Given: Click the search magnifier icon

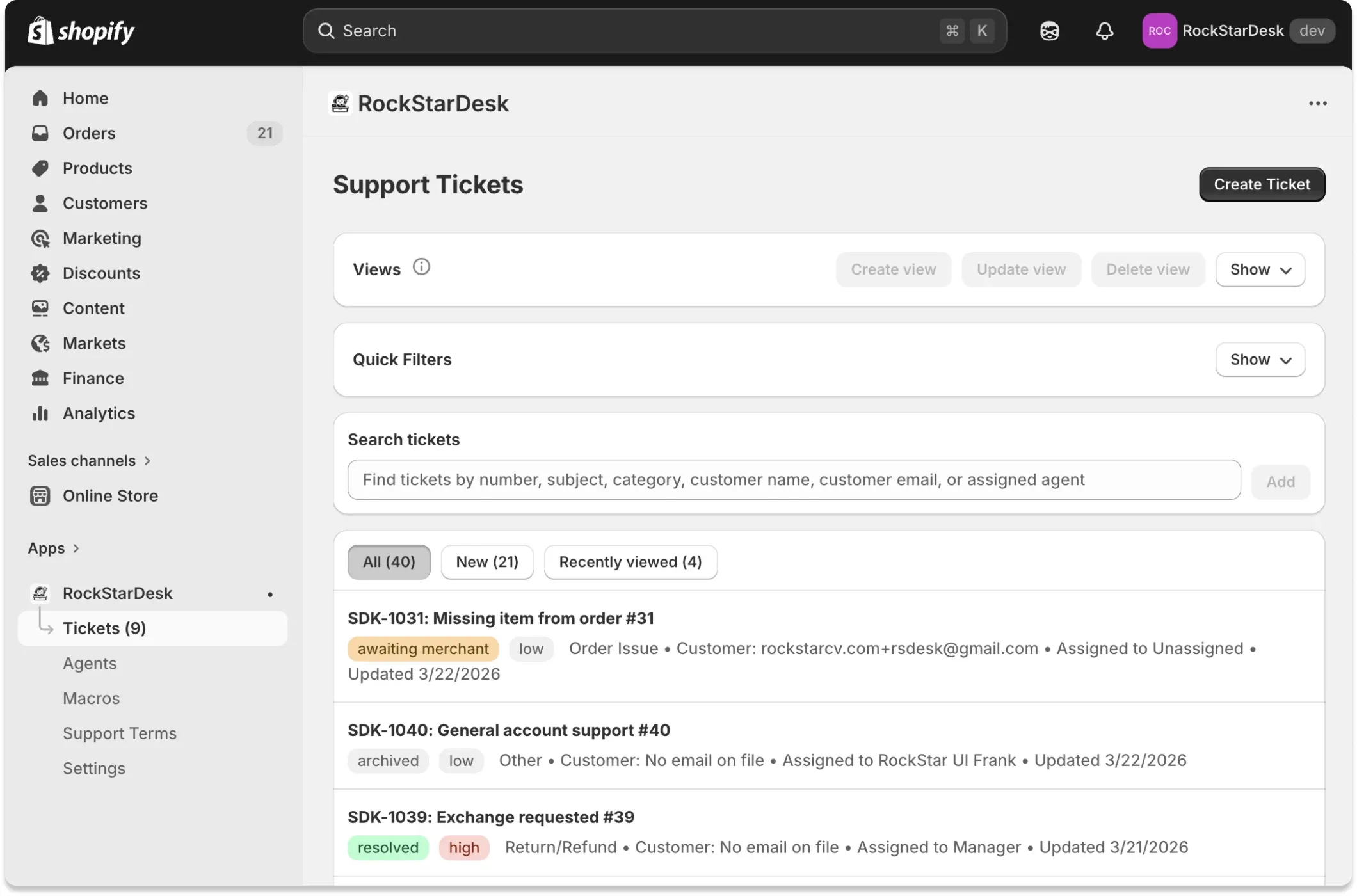Looking at the screenshot, I should pyautogui.click(x=326, y=31).
